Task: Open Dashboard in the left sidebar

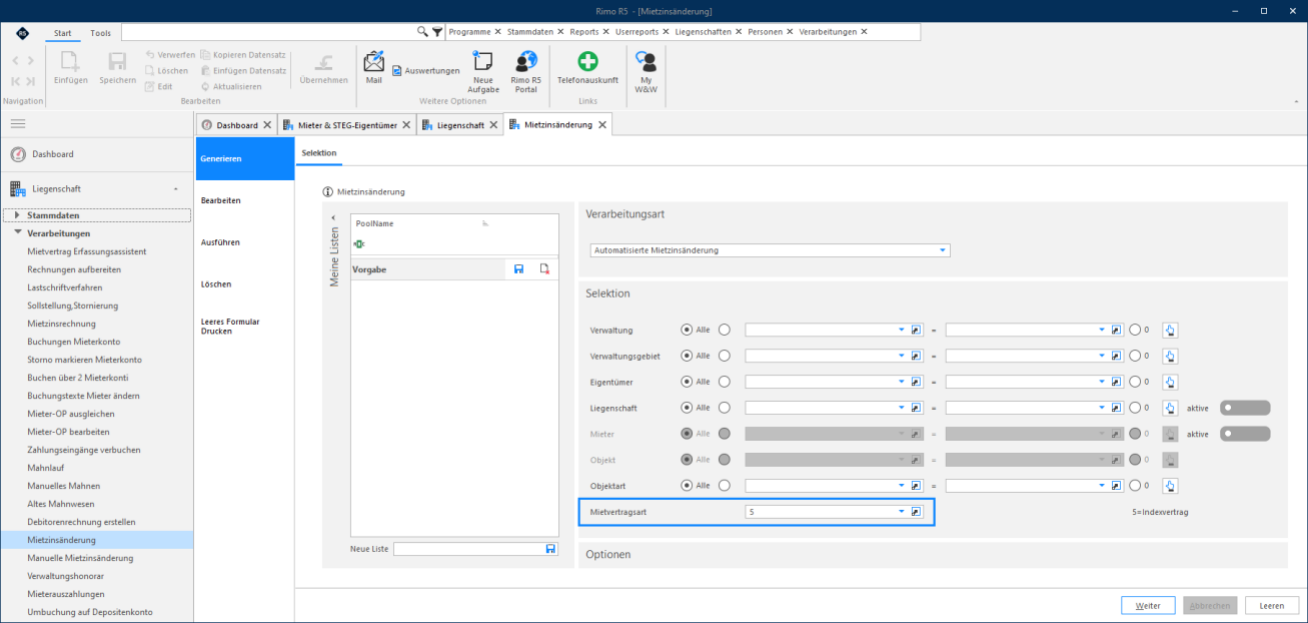Action: 53,154
